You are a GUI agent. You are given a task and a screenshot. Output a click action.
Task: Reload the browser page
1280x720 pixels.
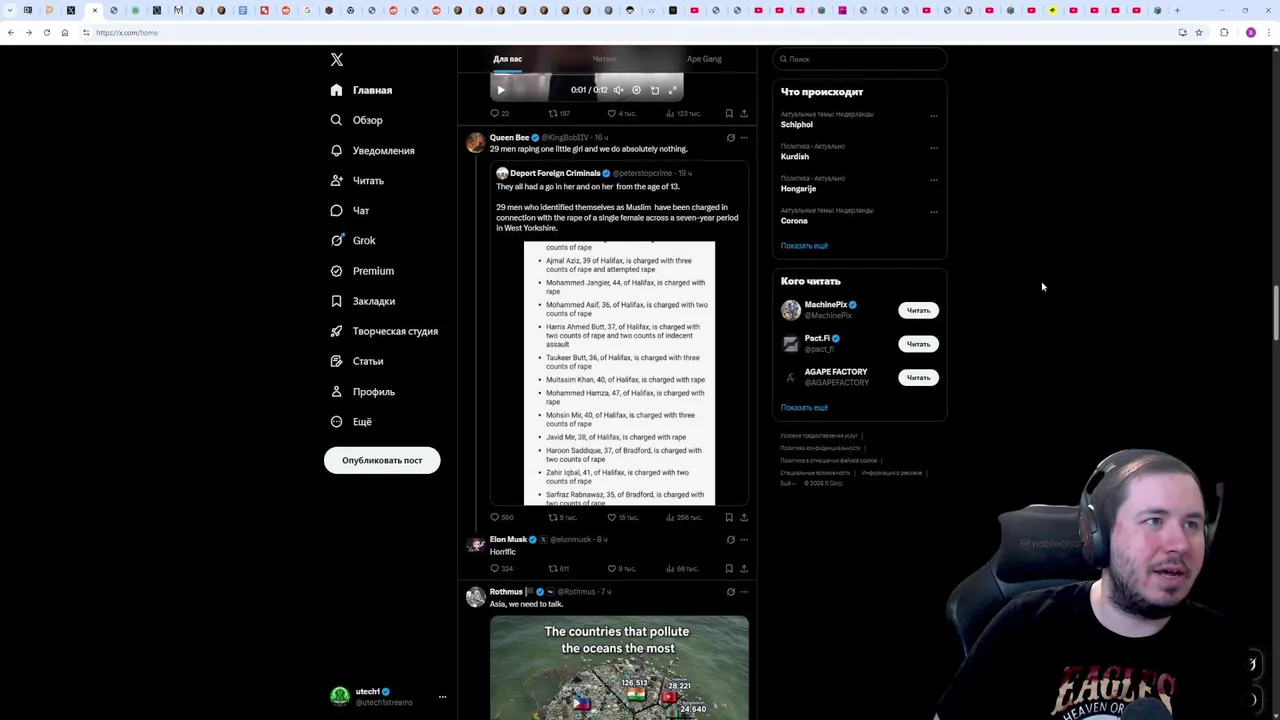click(46, 32)
